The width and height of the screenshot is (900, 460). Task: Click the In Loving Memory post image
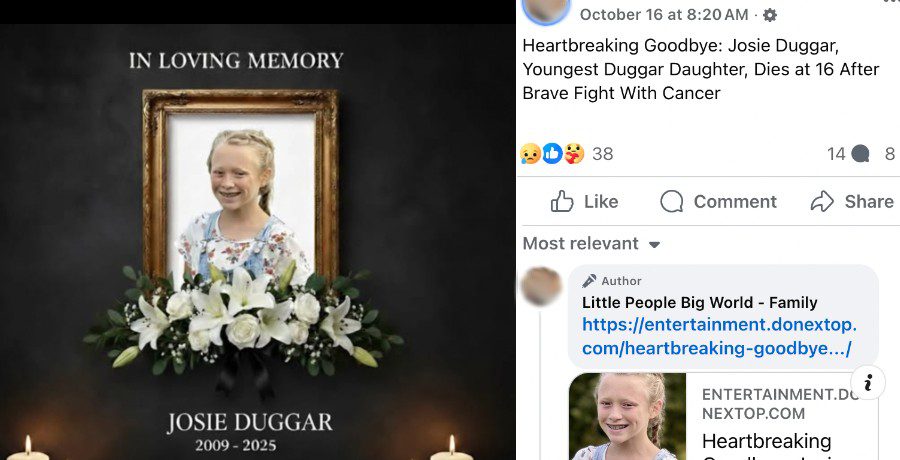point(258,242)
